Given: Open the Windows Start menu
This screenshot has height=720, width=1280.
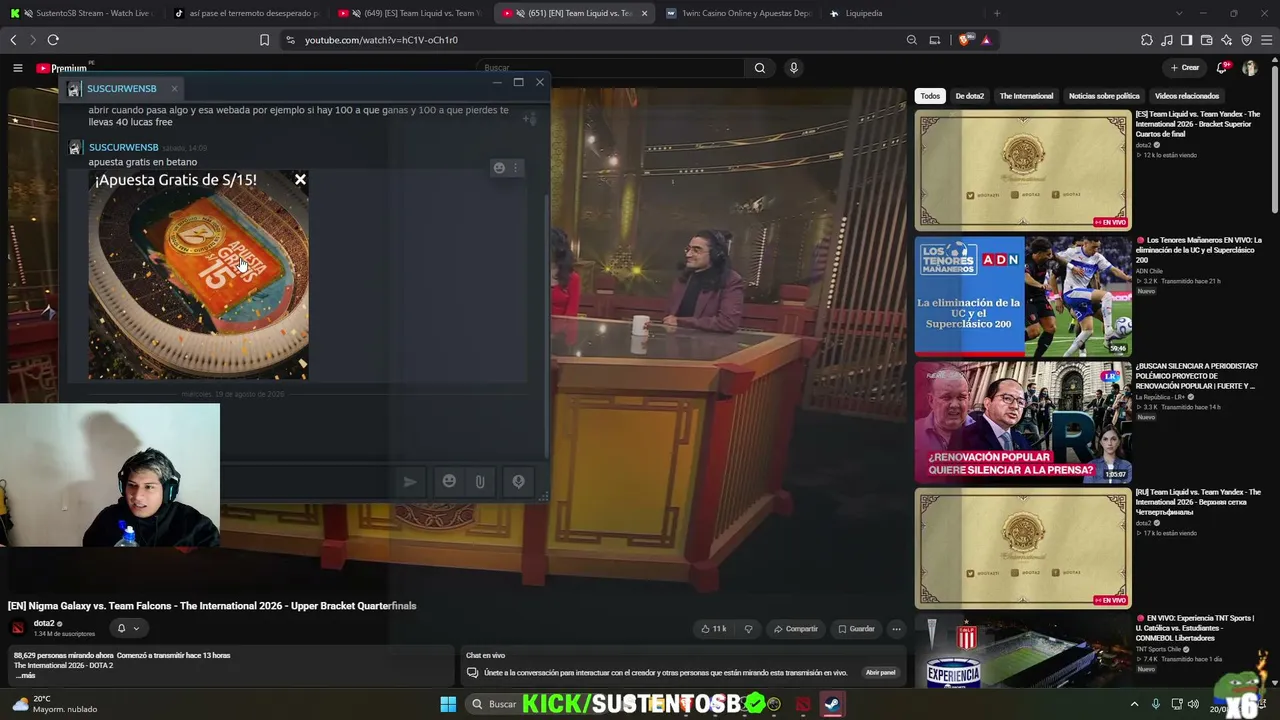Looking at the screenshot, I should 448,704.
